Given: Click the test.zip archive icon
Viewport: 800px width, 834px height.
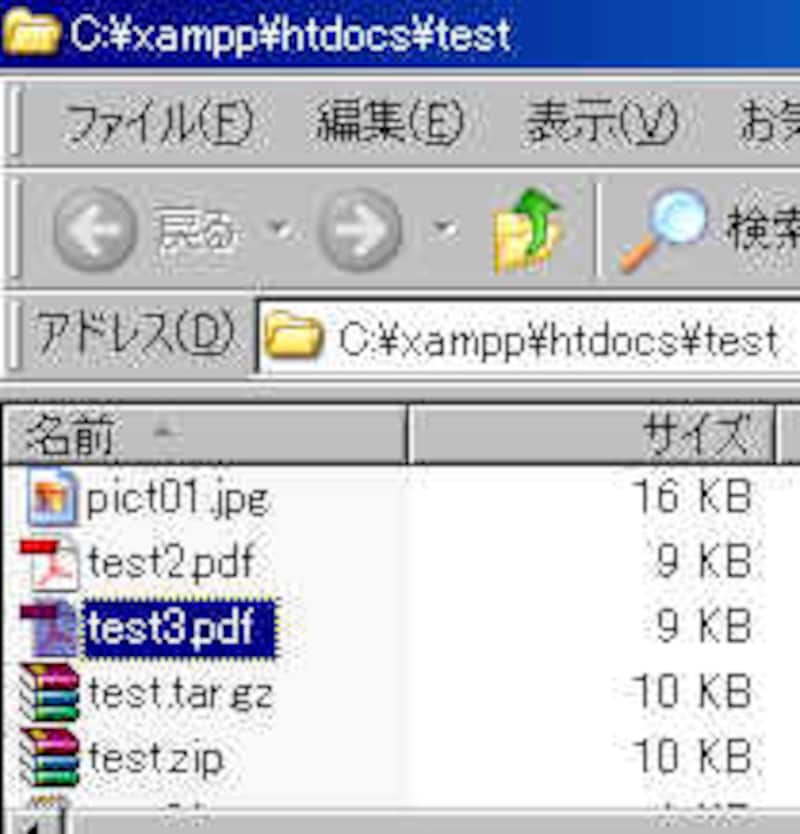Looking at the screenshot, I should [x=49, y=757].
